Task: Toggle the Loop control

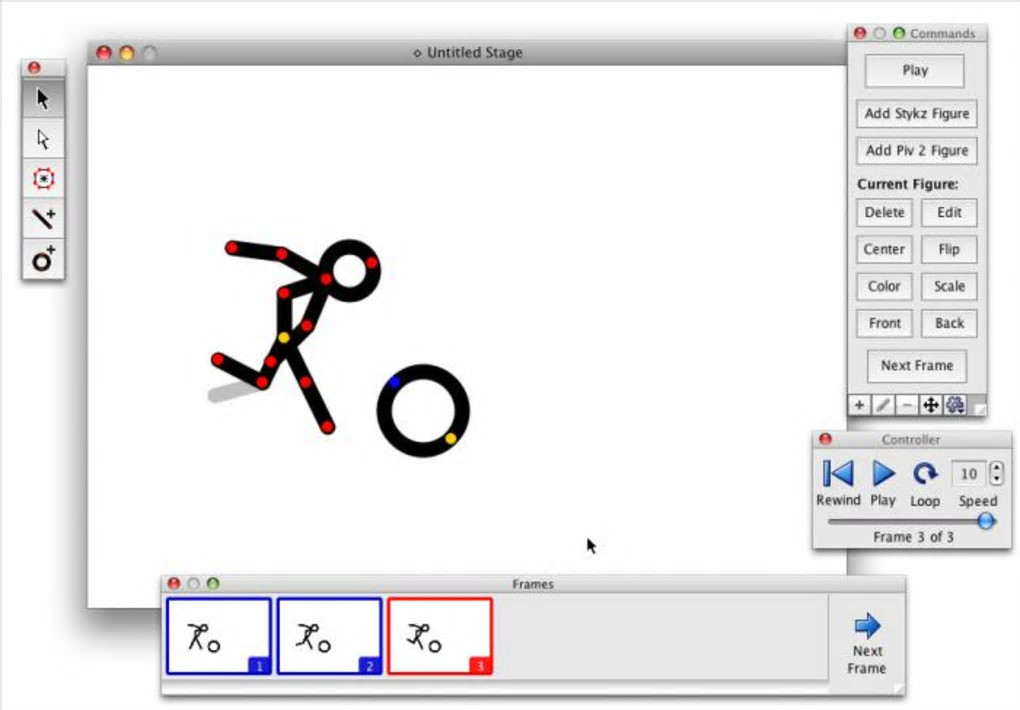Action: 924,474
